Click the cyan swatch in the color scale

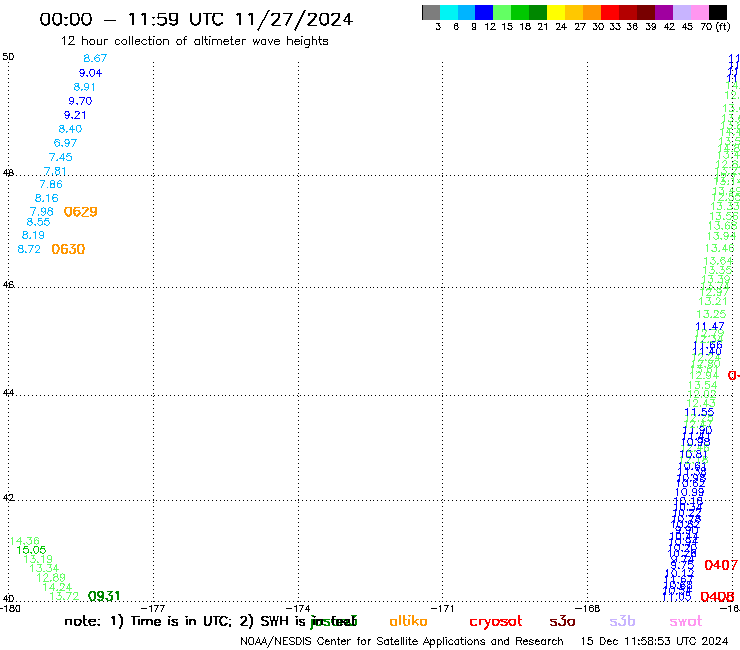tap(449, 12)
